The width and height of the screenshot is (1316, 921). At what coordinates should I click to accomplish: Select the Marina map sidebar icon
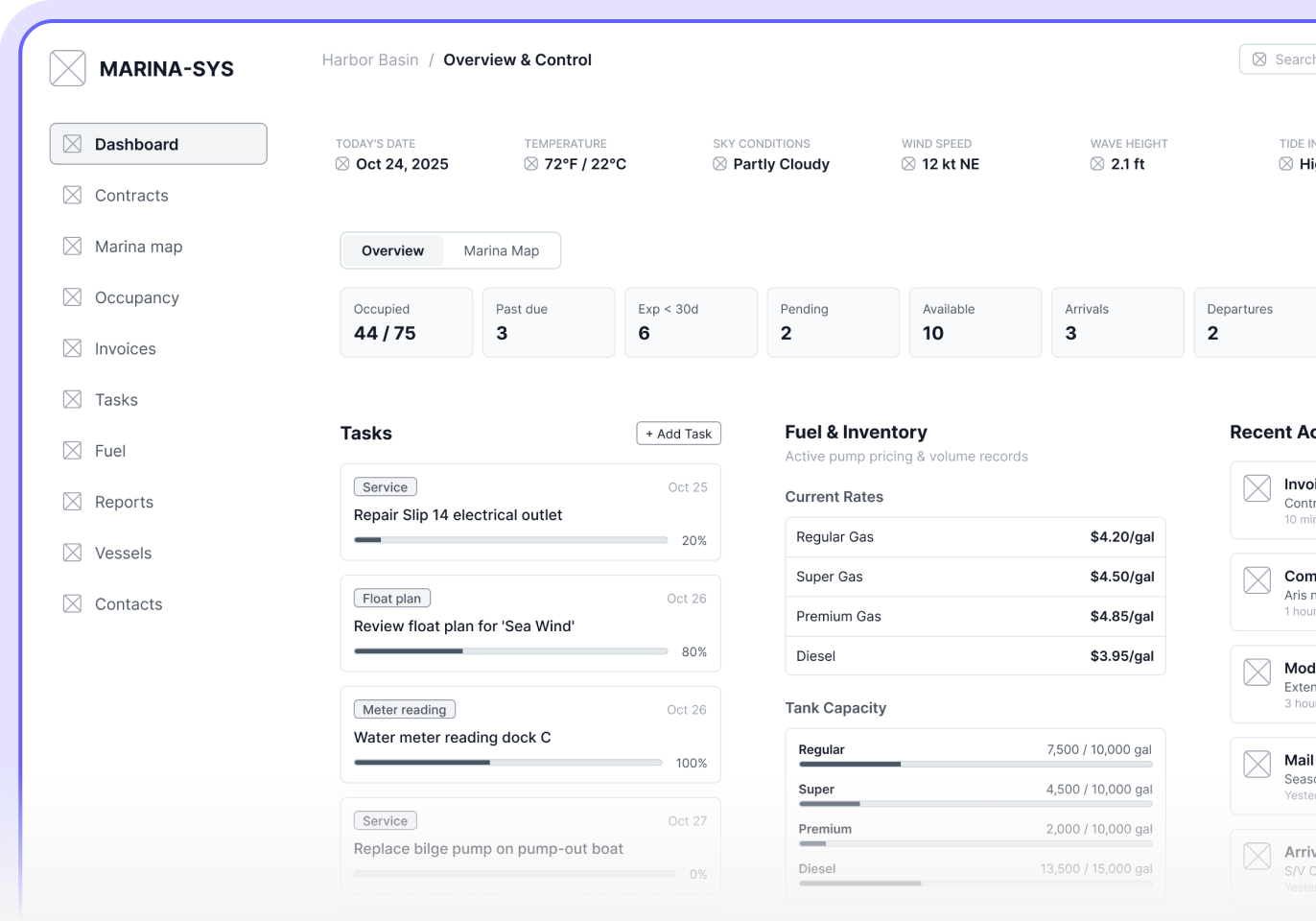(72, 247)
